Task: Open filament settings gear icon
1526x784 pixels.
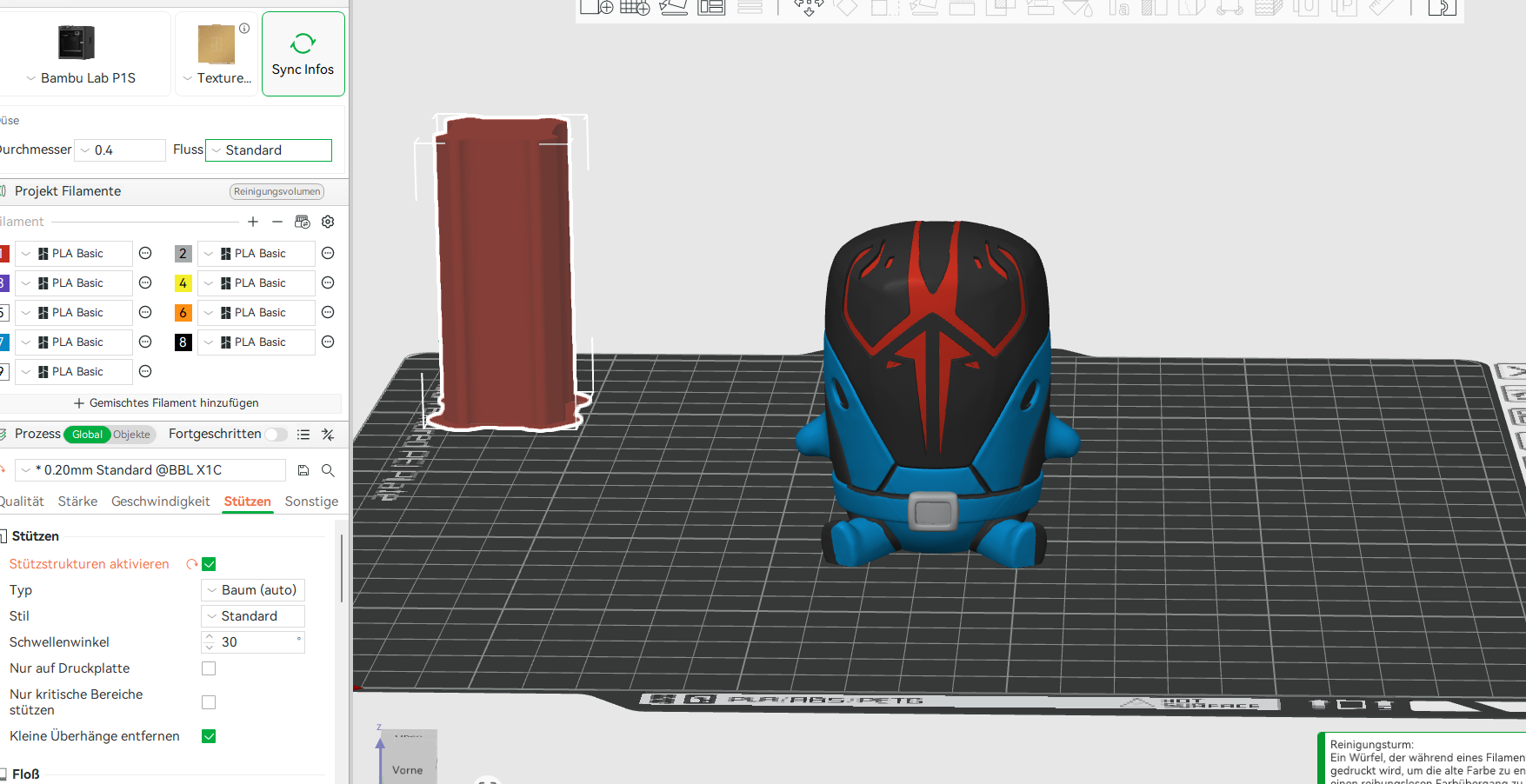Action: [328, 222]
